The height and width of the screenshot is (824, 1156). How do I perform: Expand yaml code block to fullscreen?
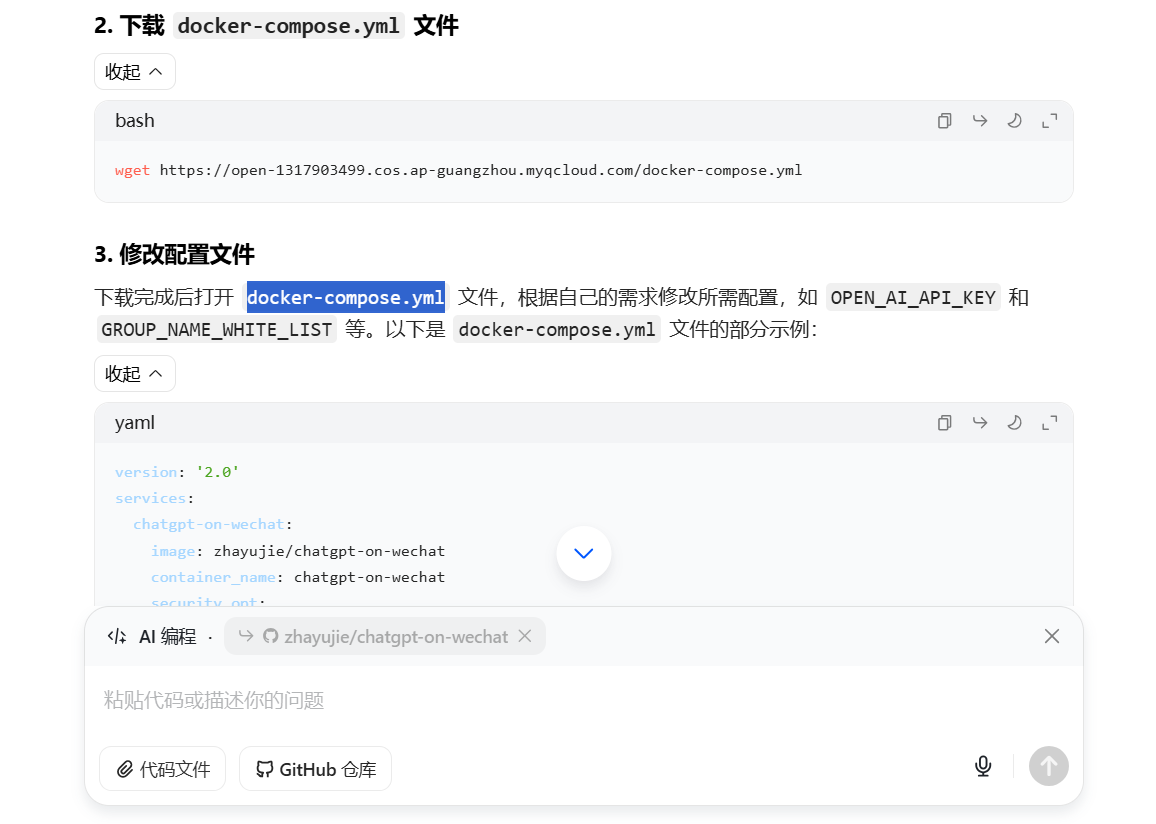[1050, 423]
